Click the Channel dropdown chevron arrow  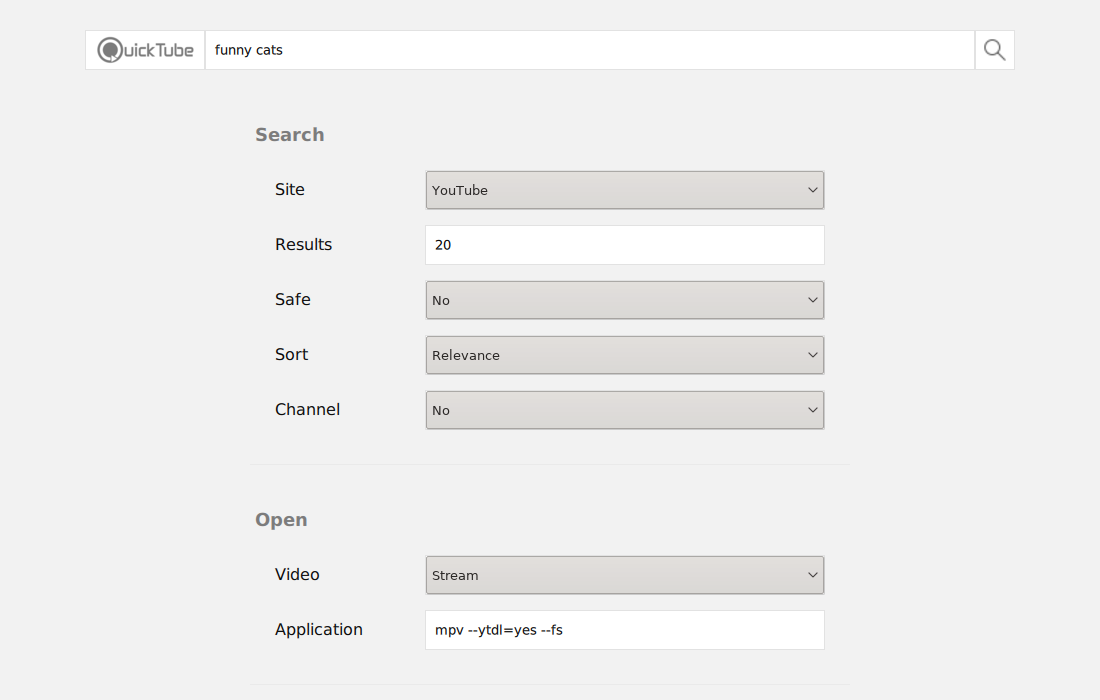812,410
